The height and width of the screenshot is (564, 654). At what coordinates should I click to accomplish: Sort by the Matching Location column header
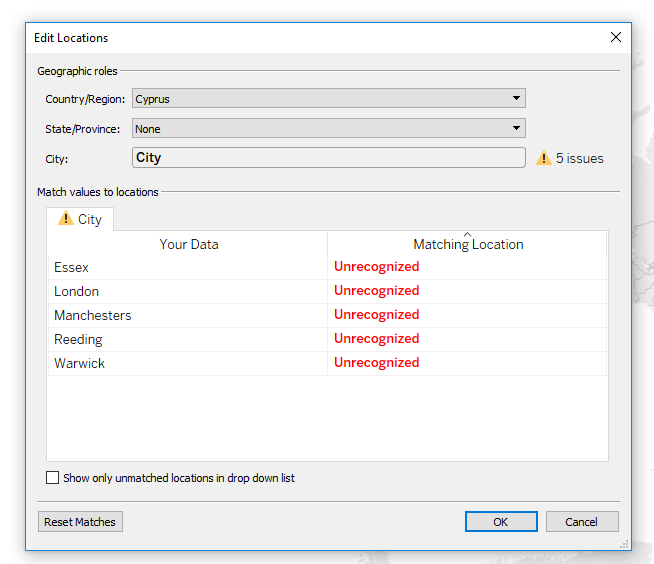468,244
